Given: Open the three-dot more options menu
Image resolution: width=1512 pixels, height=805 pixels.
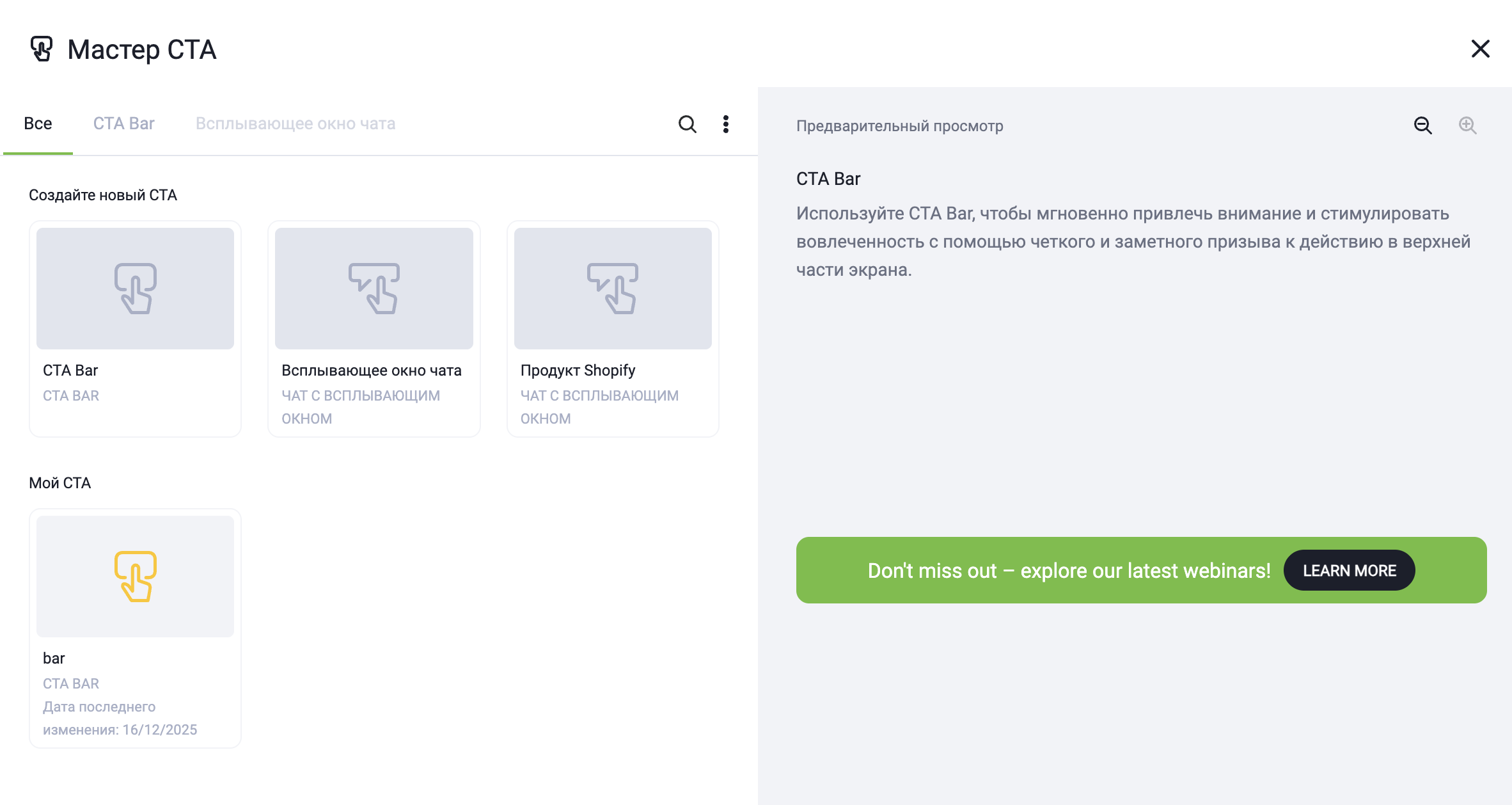Looking at the screenshot, I should point(725,124).
